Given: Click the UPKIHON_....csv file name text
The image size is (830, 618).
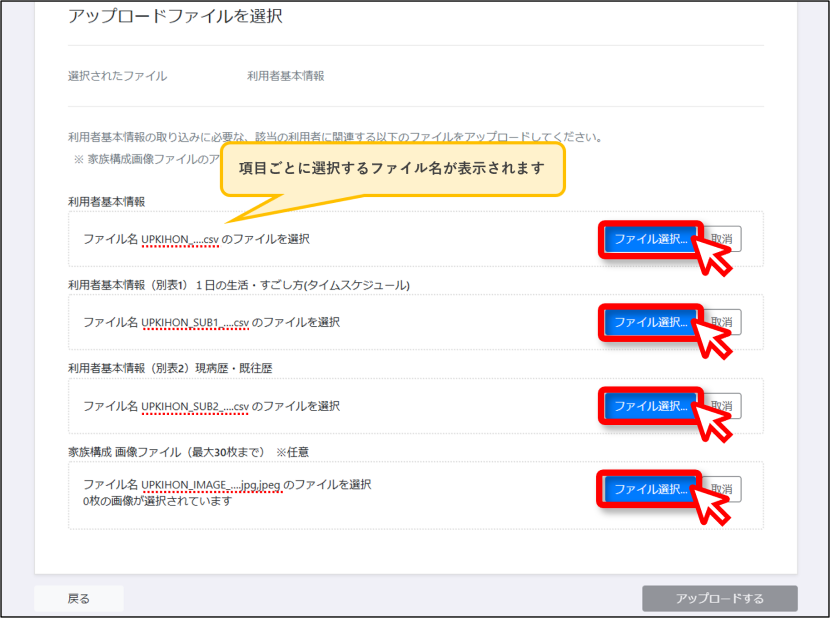Looking at the screenshot, I should [180, 239].
